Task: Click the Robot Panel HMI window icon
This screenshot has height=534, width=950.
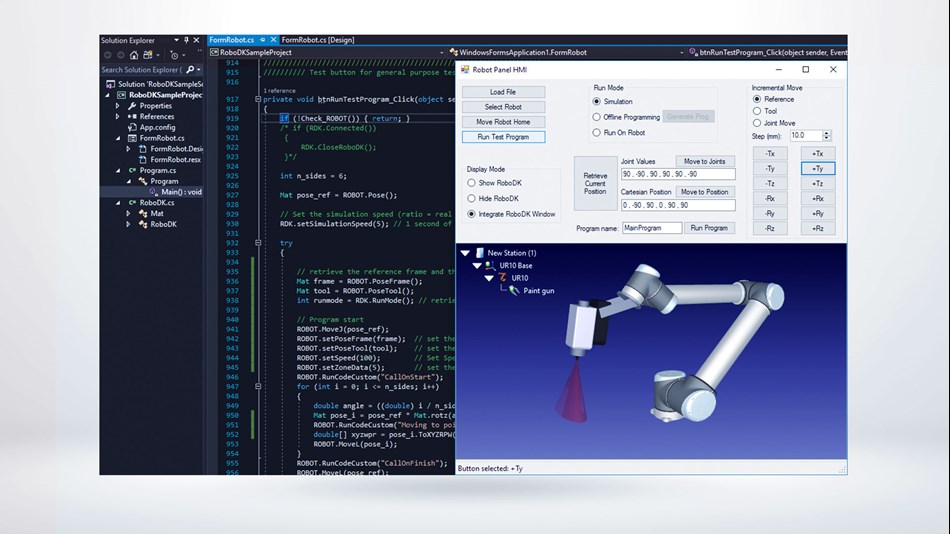Action: pos(465,70)
